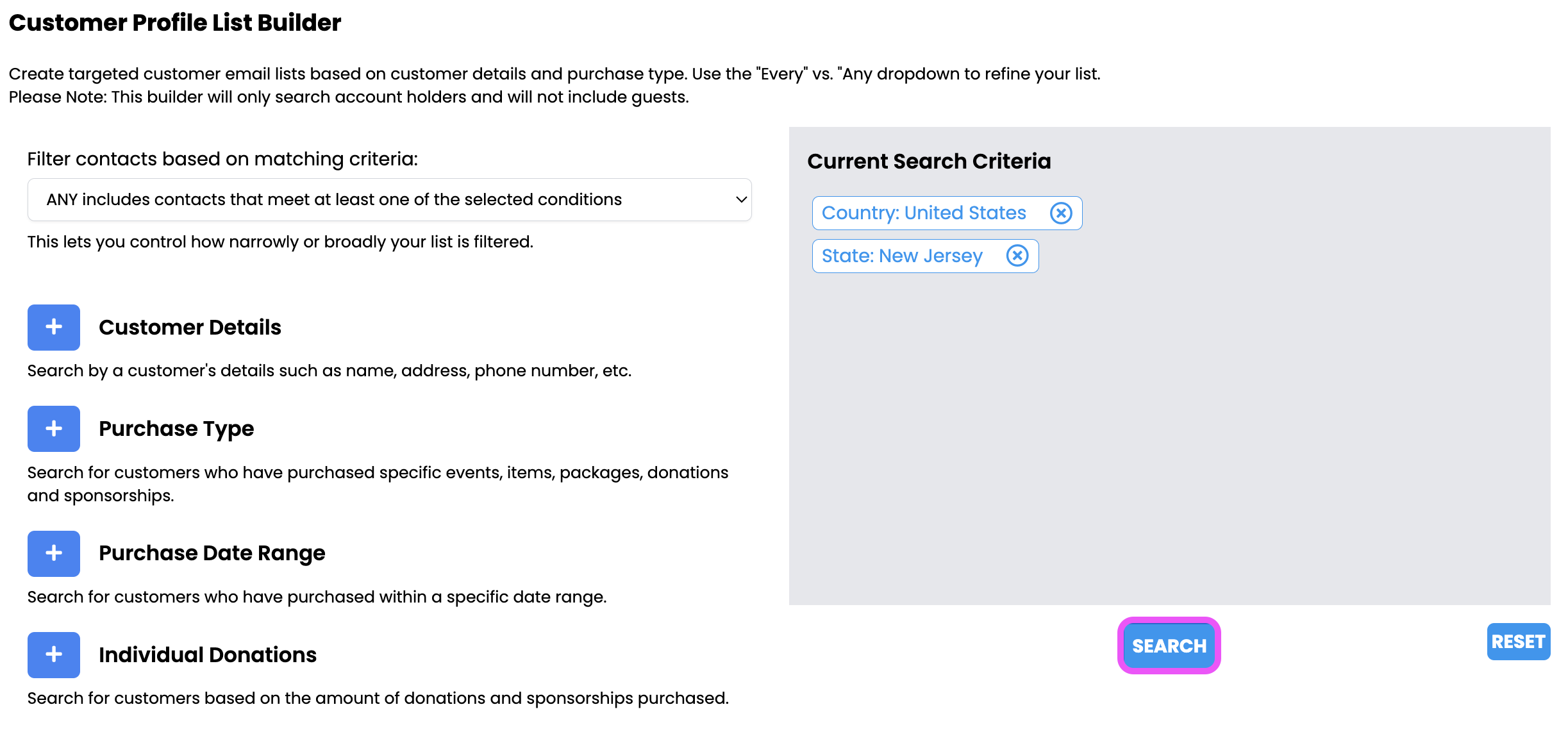Viewport: 1568px width, 741px height.
Task: Click the Customer Profile List Builder title
Action: 175,22
